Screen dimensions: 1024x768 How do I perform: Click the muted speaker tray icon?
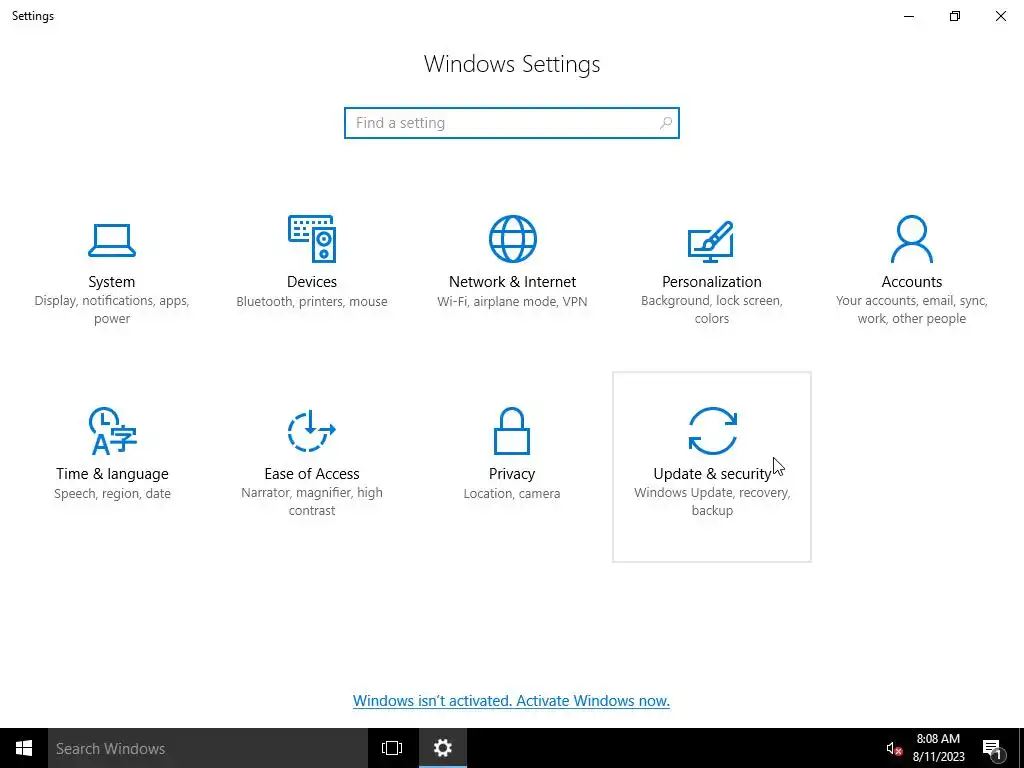[x=894, y=748]
